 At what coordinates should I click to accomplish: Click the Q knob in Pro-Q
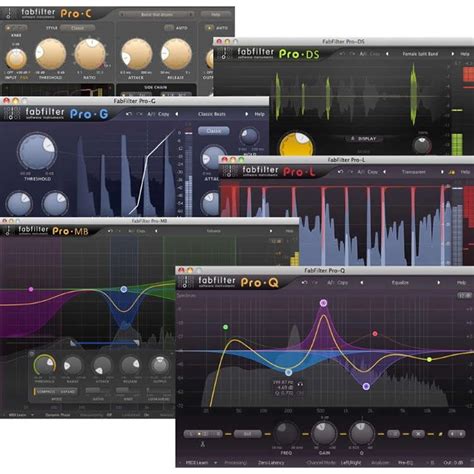[361, 433]
